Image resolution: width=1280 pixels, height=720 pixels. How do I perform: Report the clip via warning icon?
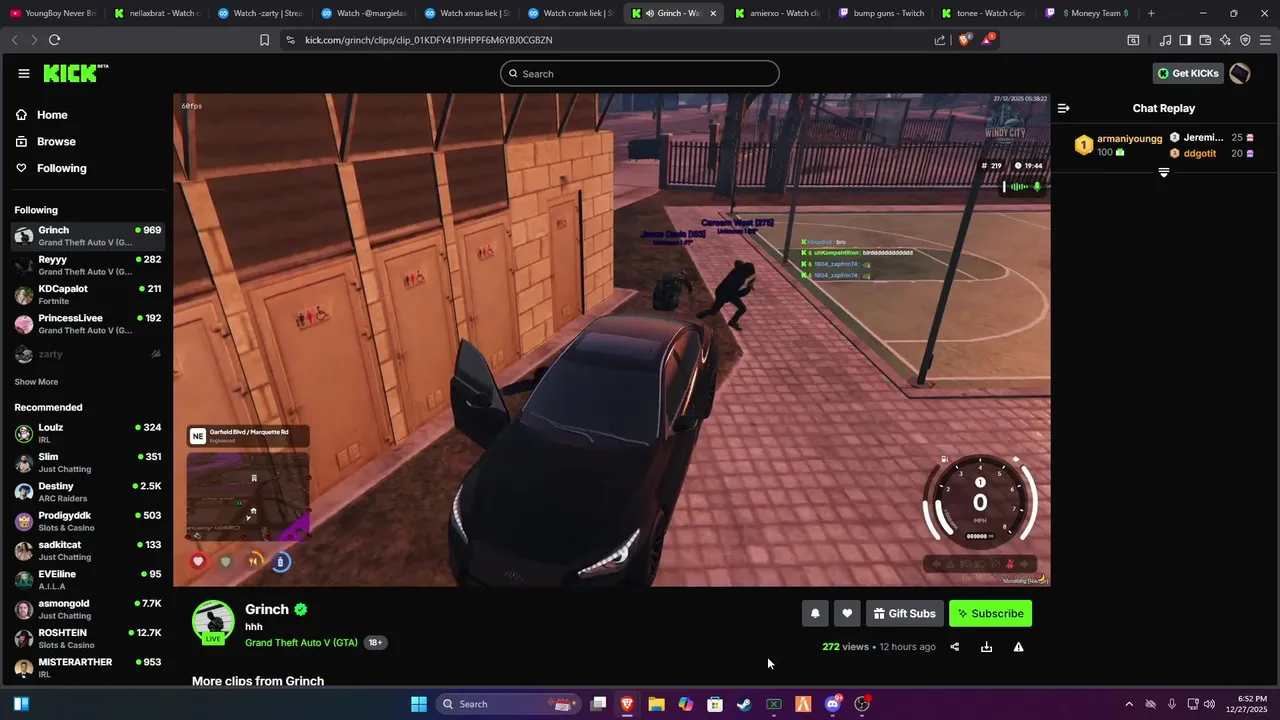tap(1018, 647)
